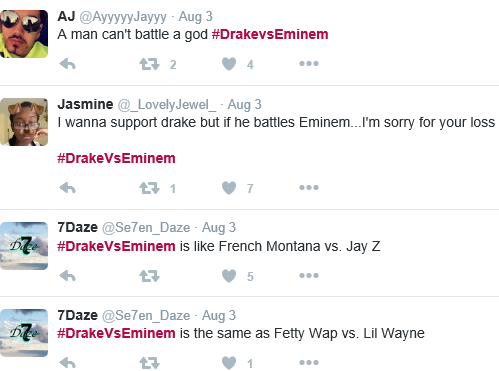Open more options on French Montana tweet
Screen dimensions: 499x371
pos(309,275)
